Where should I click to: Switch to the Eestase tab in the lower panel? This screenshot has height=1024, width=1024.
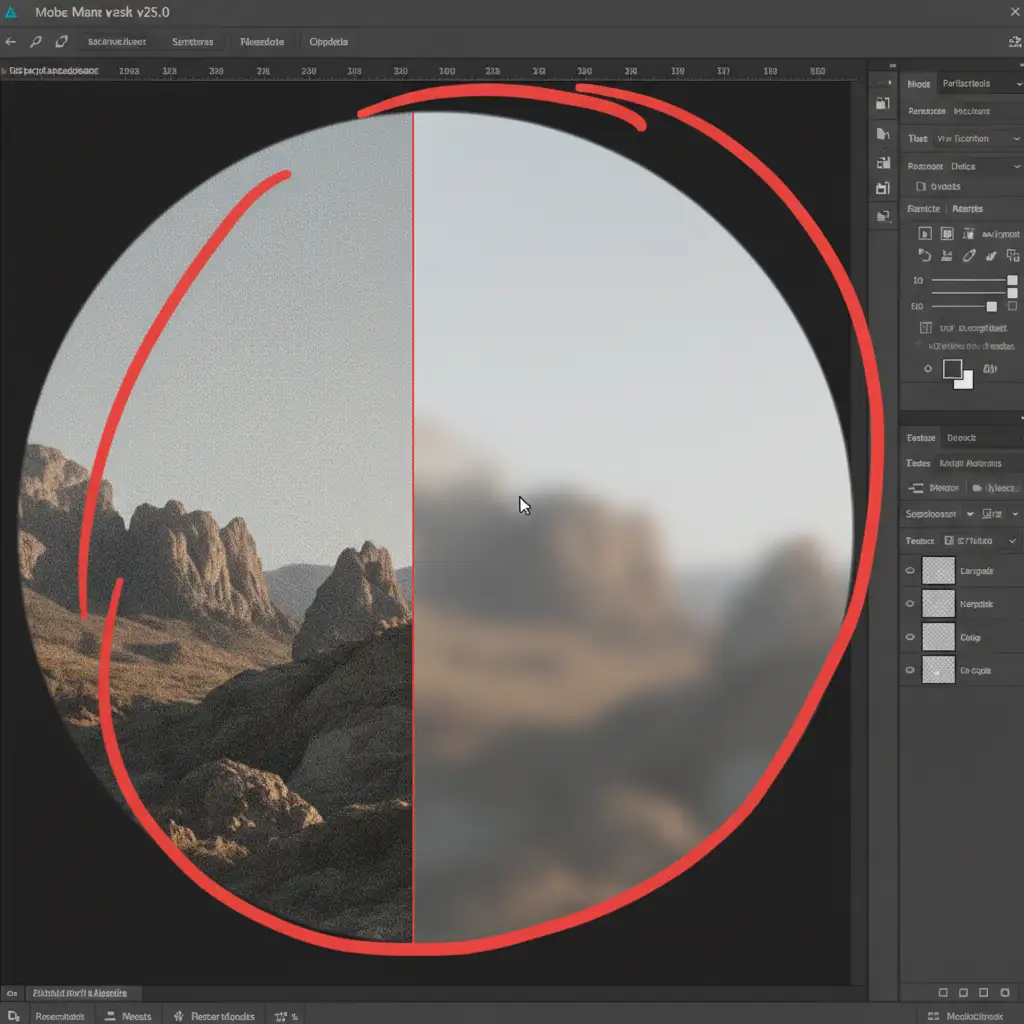921,438
